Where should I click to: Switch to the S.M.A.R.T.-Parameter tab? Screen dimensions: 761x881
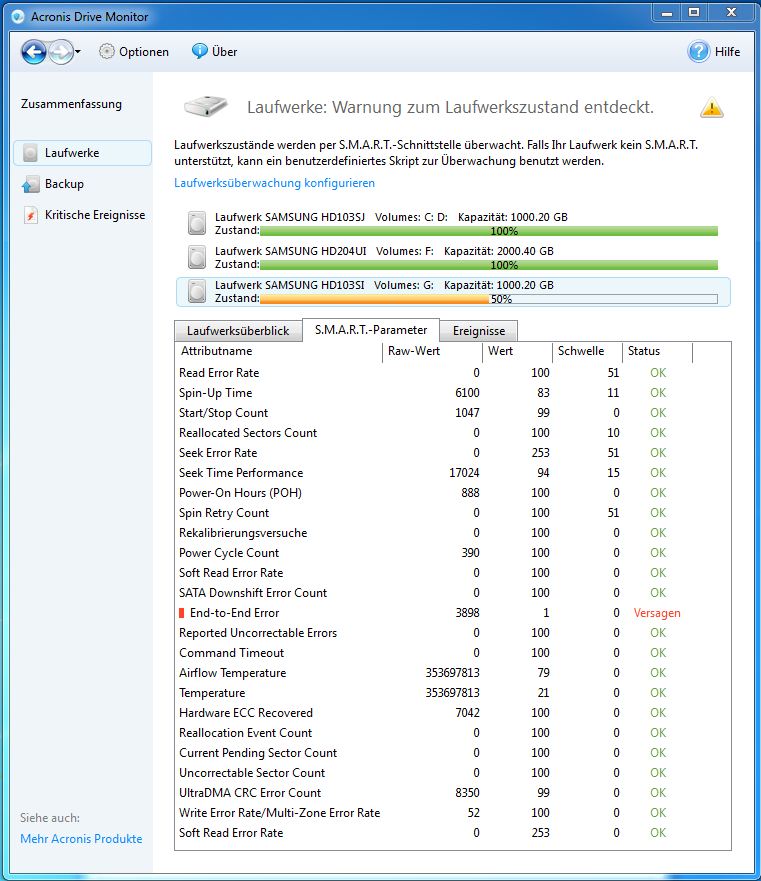[371, 330]
